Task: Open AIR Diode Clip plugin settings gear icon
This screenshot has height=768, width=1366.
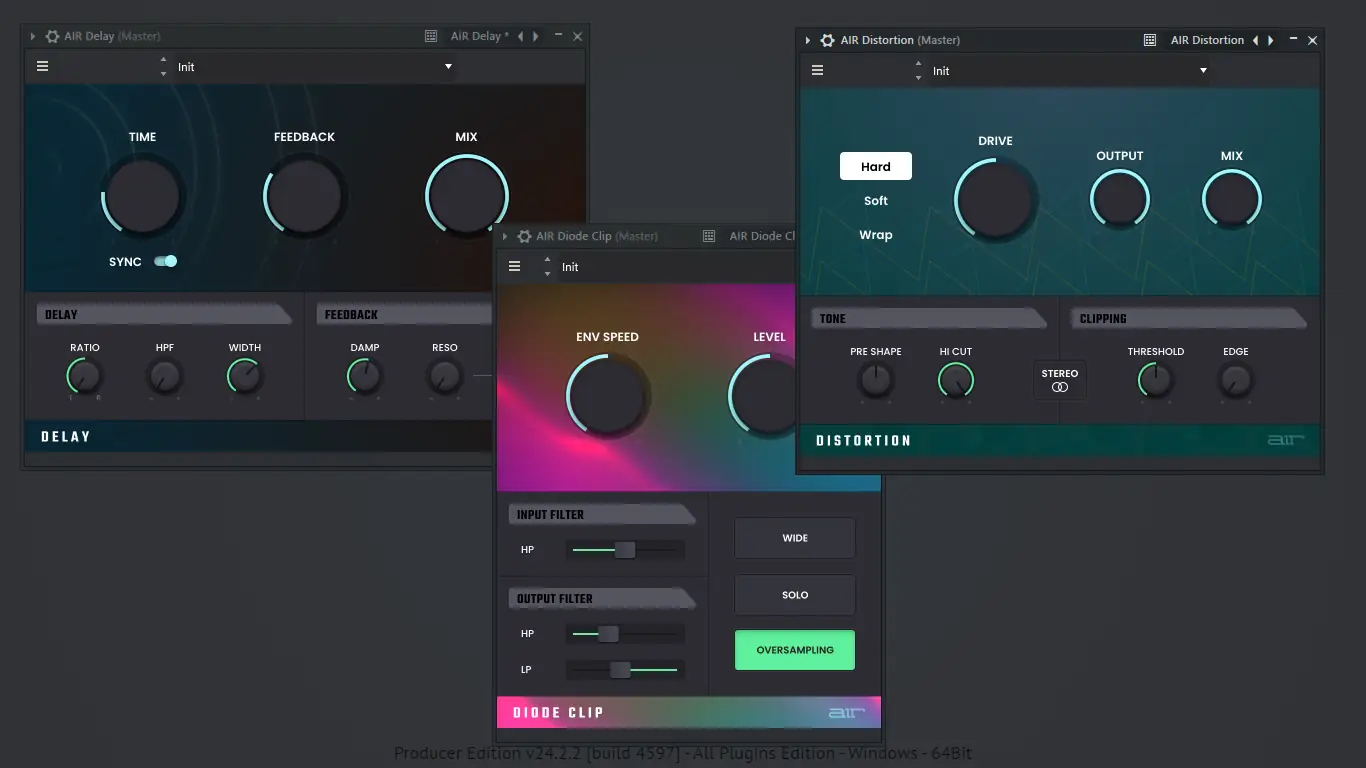Action: [x=524, y=236]
